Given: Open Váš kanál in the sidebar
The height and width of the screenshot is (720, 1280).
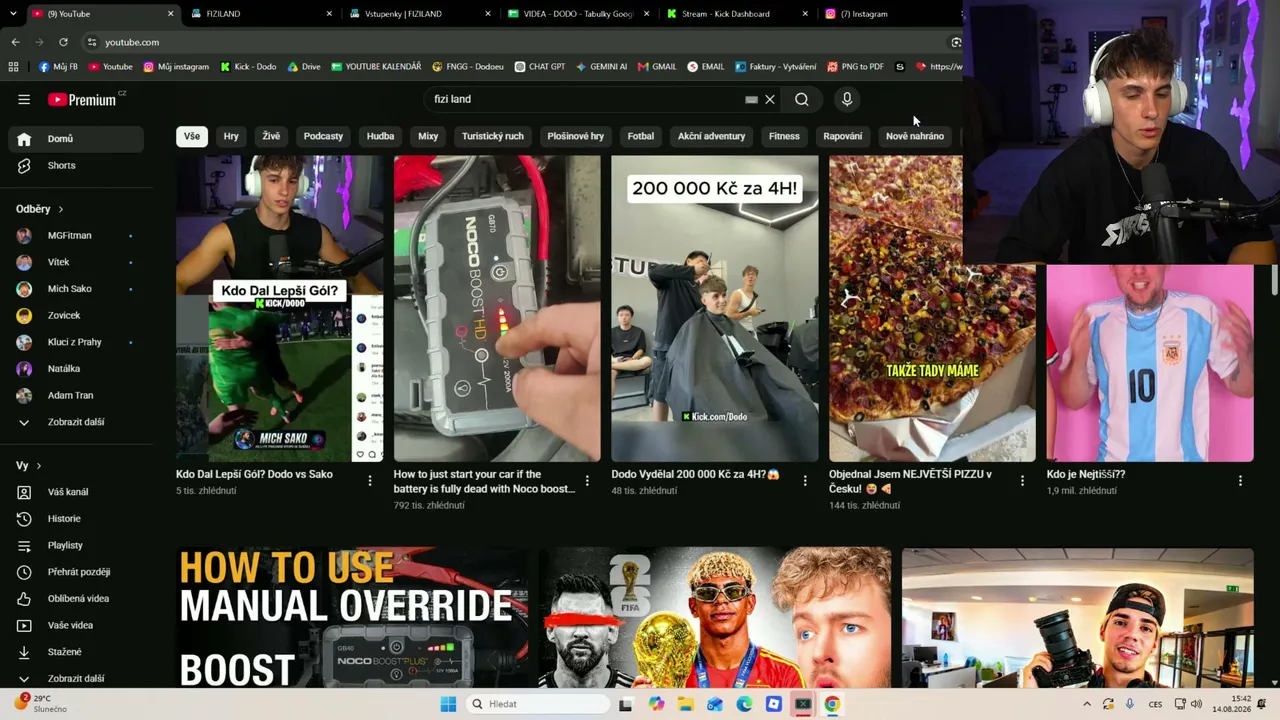Looking at the screenshot, I should click(76, 492).
